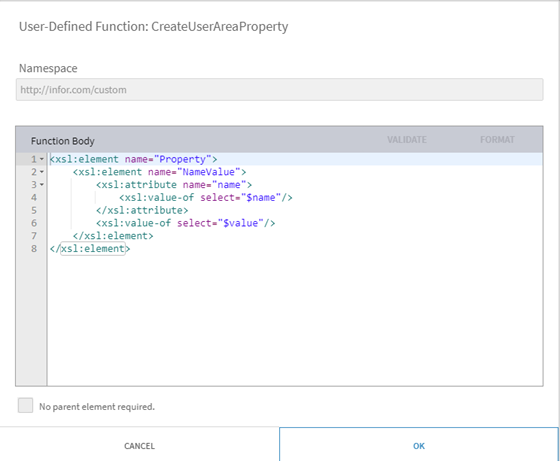
Task: Select line number 4 in the gutter
Action: pos(34,197)
